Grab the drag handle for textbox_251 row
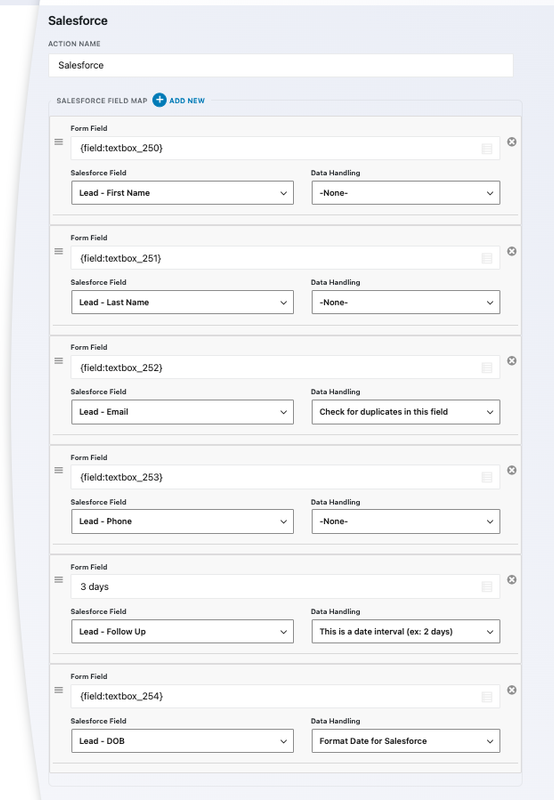This screenshot has height=800, width=554. tap(59, 251)
